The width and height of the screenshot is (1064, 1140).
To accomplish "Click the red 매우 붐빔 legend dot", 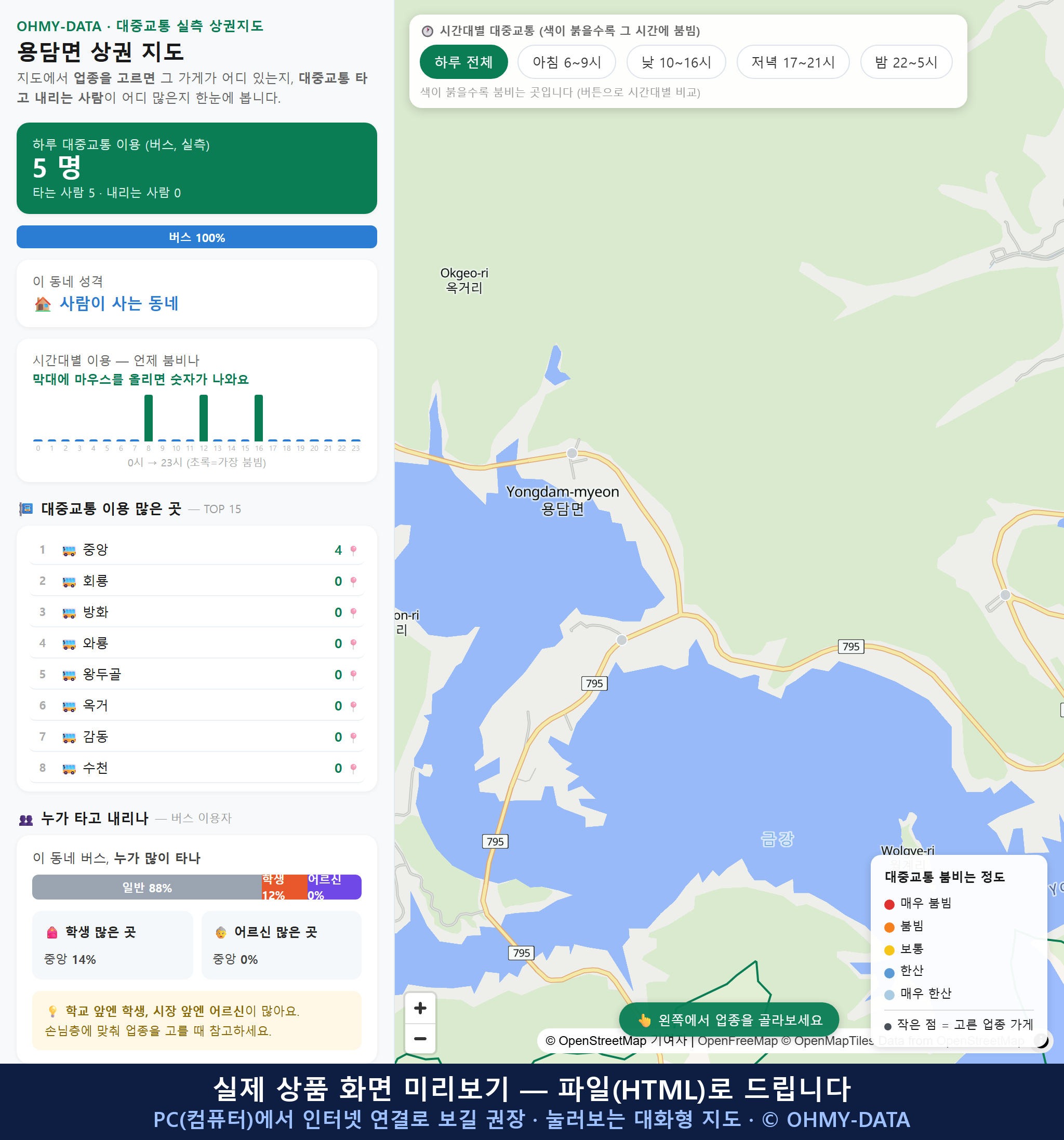I will [889, 904].
